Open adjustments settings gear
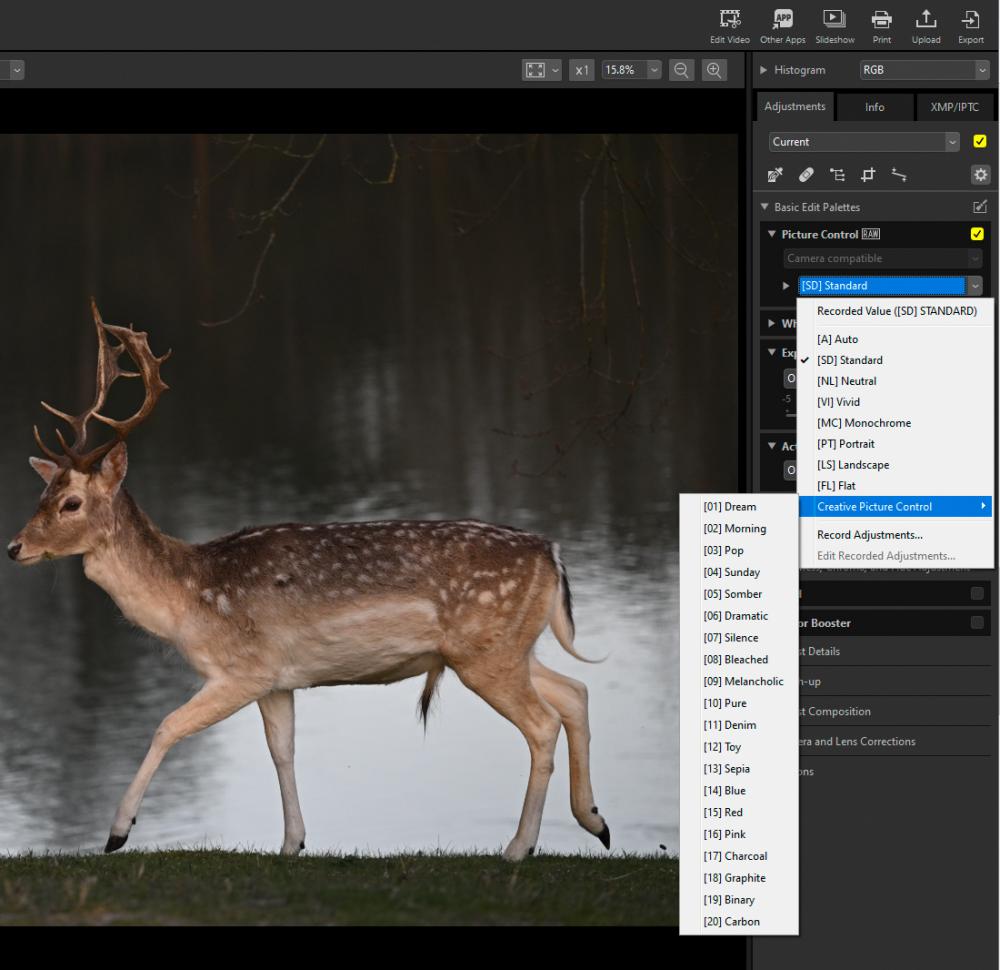Image resolution: width=1000 pixels, height=970 pixels. (980, 175)
